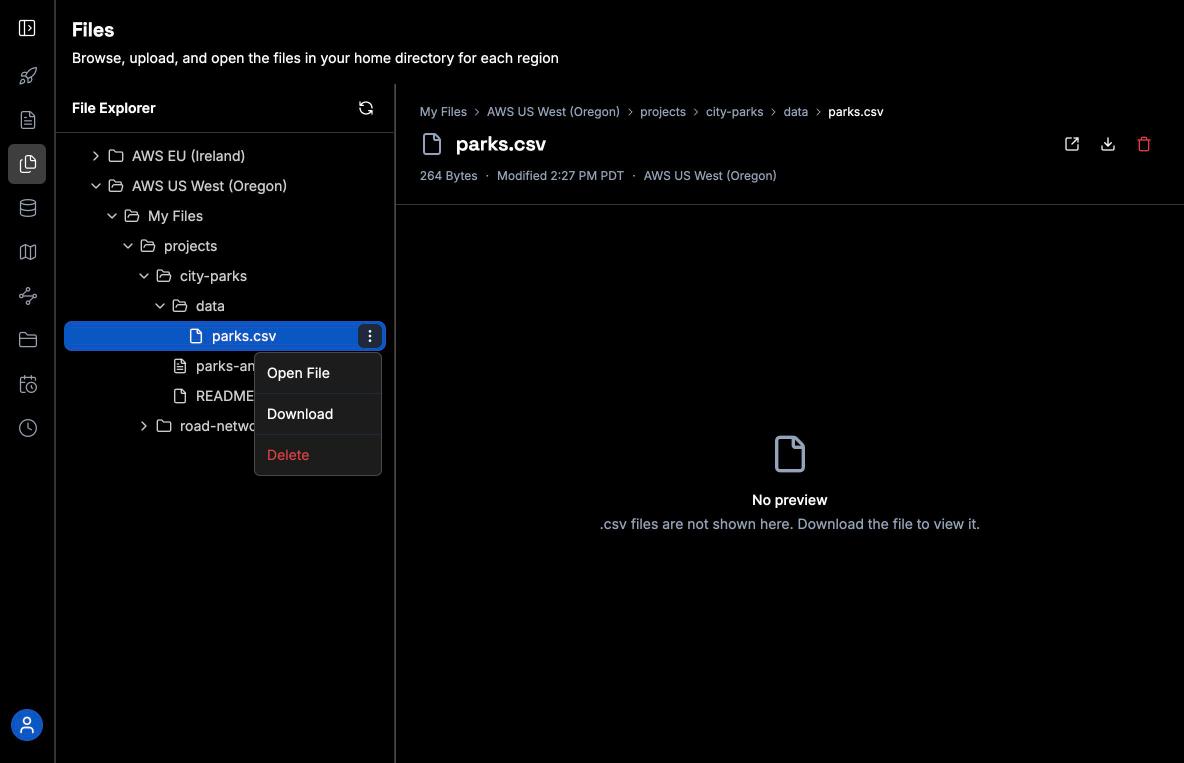Click 'Modified 2:27 PM PDT' text

click(x=560, y=176)
